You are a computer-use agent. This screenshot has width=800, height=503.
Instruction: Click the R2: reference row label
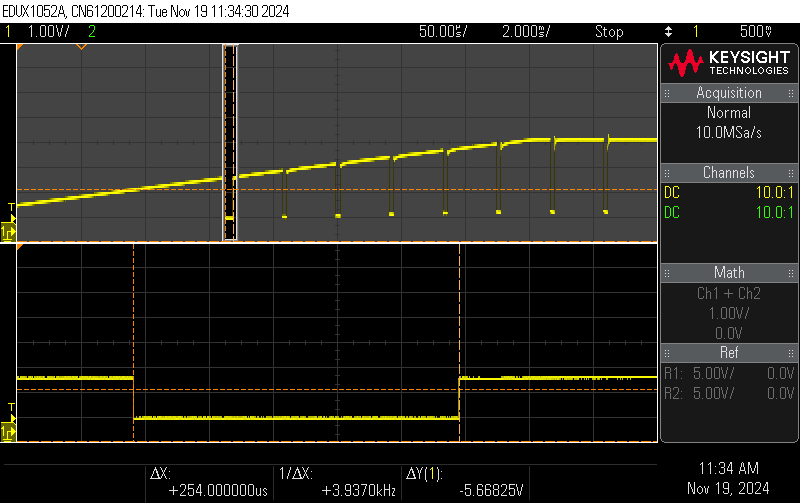tap(673, 394)
